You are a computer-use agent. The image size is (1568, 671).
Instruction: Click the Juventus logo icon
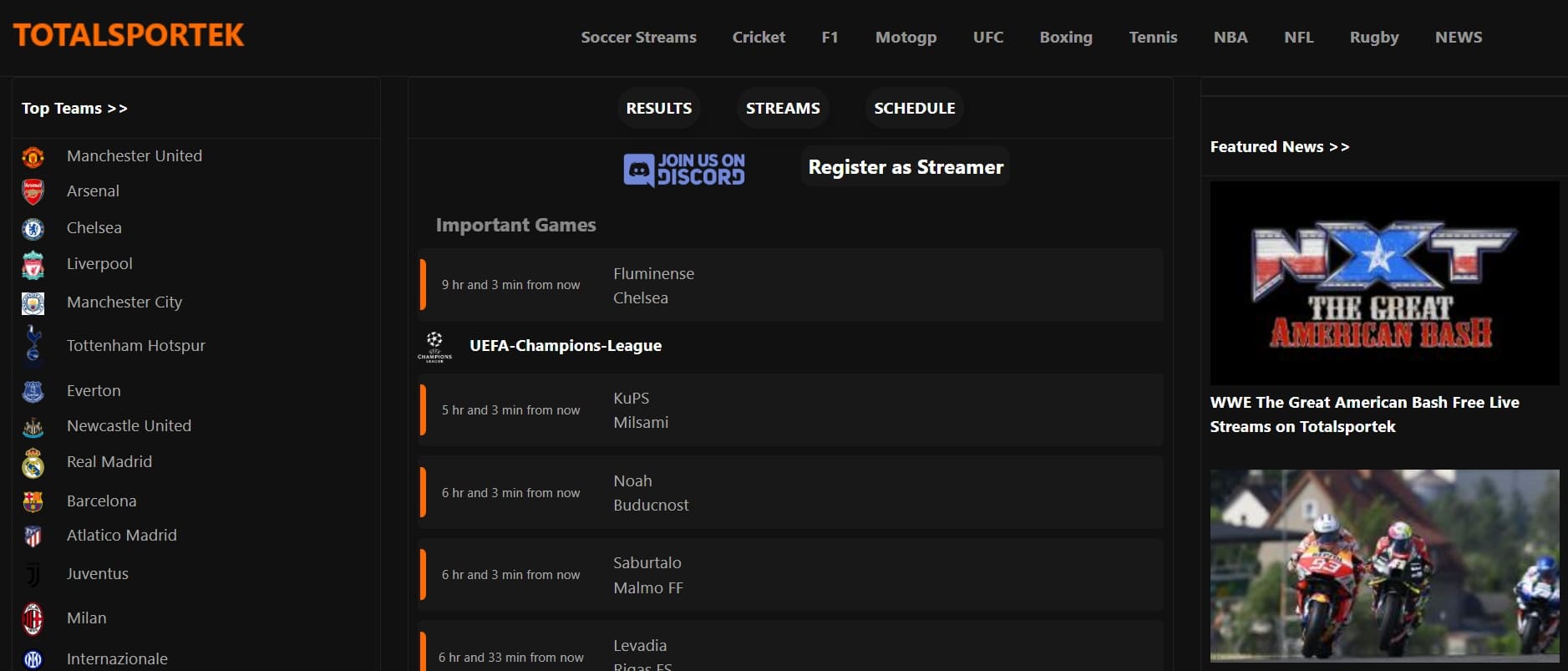[33, 574]
